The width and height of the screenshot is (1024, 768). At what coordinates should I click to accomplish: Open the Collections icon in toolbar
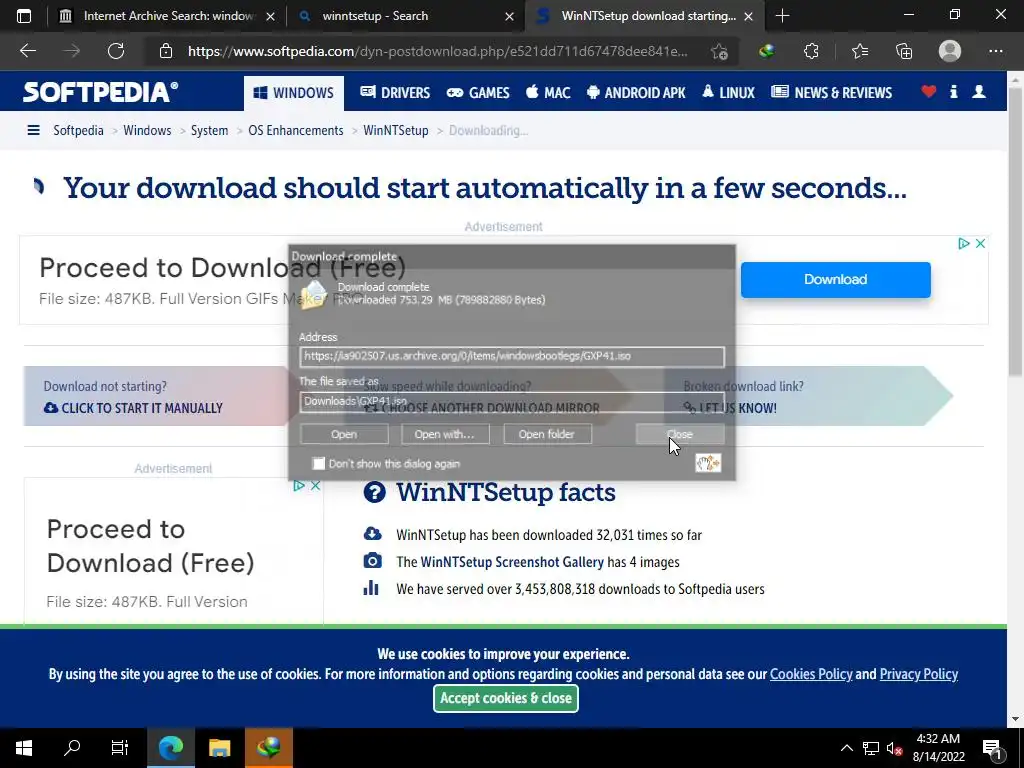point(904,51)
